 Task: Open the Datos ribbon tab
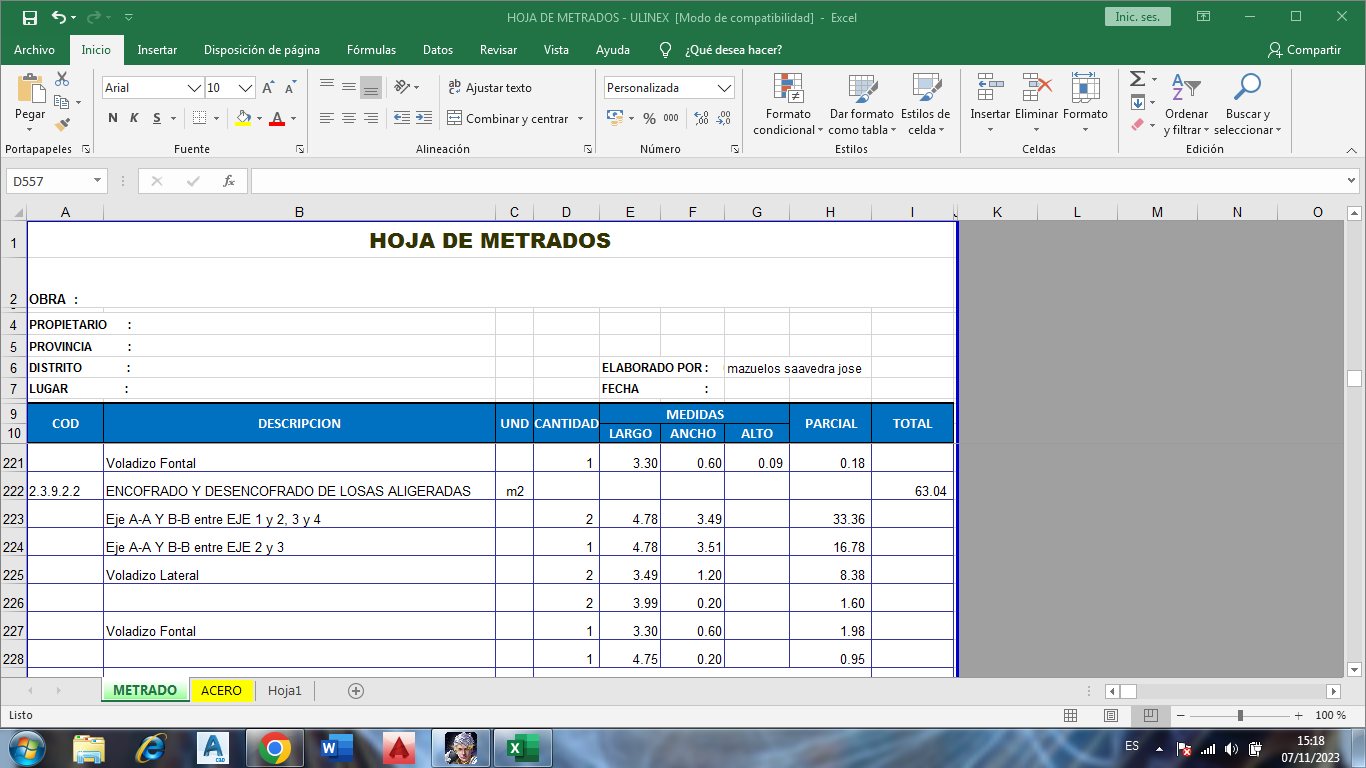[438, 50]
